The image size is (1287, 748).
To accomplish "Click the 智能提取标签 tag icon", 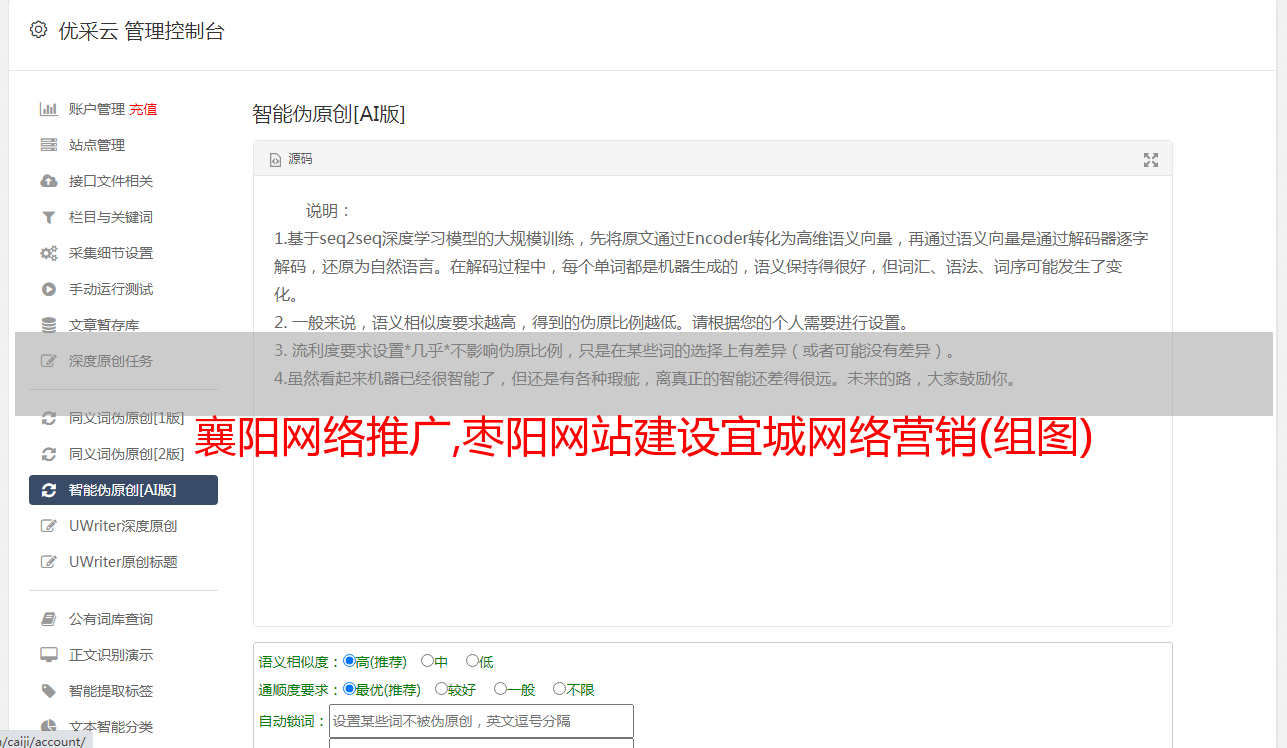I will [48, 691].
